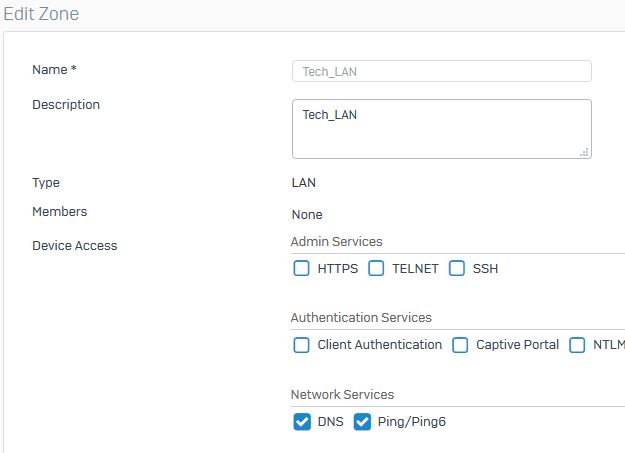Enable Client Authentication checkbox
This screenshot has width=625, height=453.
[x=301, y=345]
